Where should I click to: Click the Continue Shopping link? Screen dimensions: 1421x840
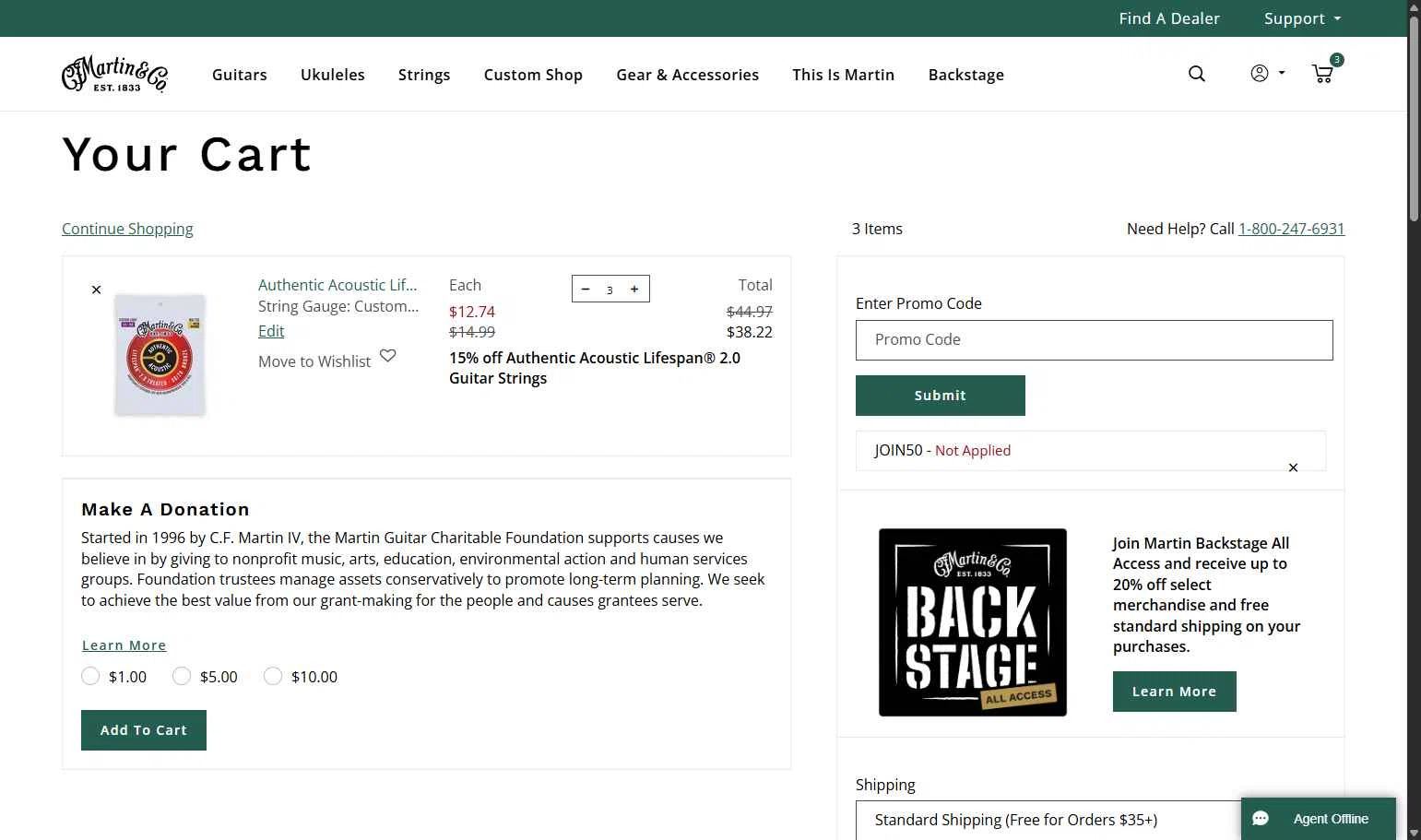pyautogui.click(x=127, y=229)
